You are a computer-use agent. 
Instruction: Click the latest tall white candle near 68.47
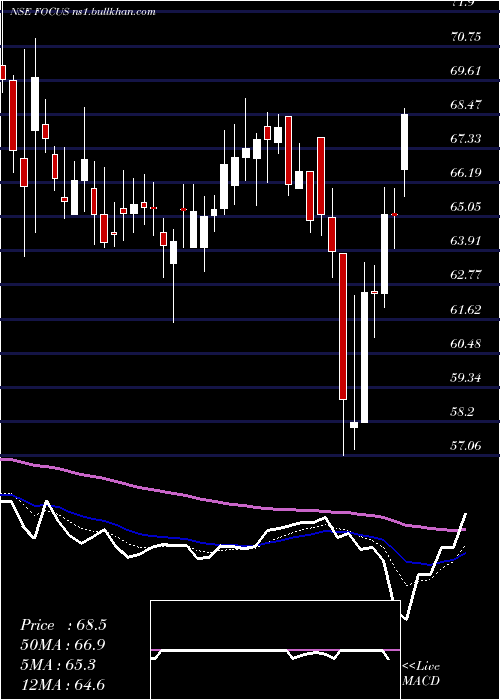[x=405, y=142]
